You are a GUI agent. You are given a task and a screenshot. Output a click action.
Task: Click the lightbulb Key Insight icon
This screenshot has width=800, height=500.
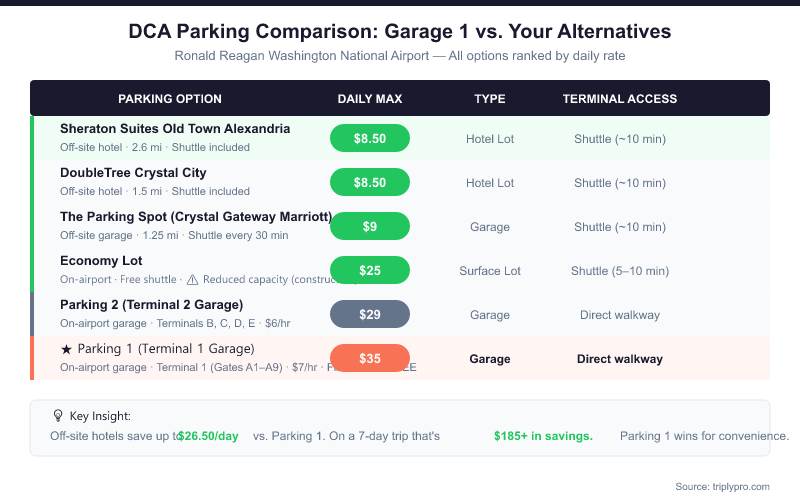coord(58,415)
